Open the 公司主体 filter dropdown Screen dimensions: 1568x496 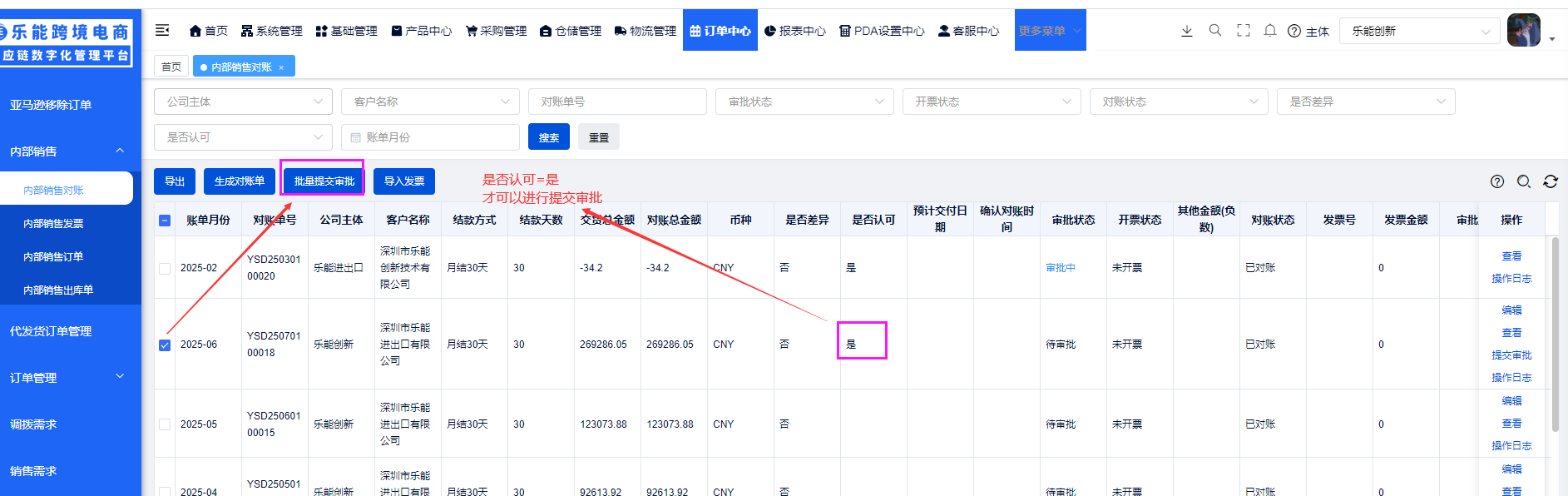point(243,102)
